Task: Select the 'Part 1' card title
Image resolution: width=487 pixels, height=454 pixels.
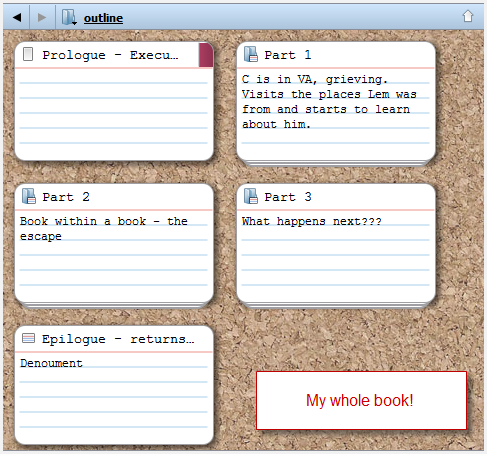Action: (x=288, y=55)
